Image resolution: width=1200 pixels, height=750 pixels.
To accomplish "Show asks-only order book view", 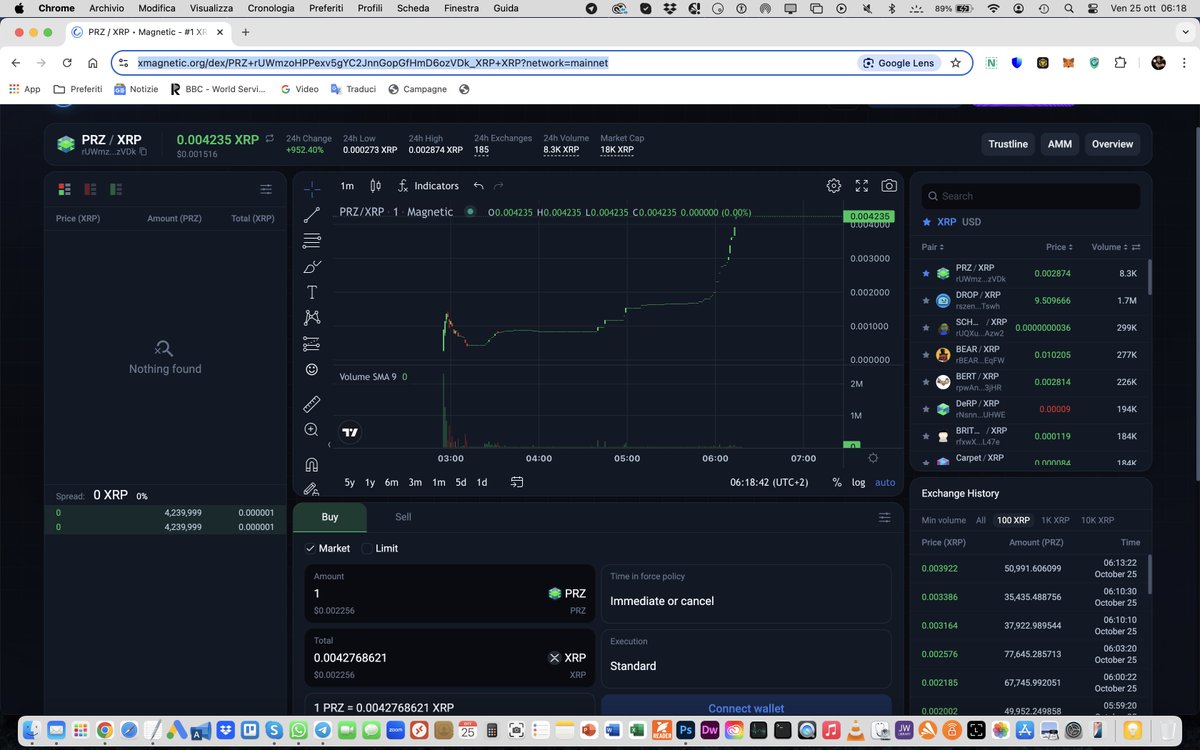I will click(91, 189).
